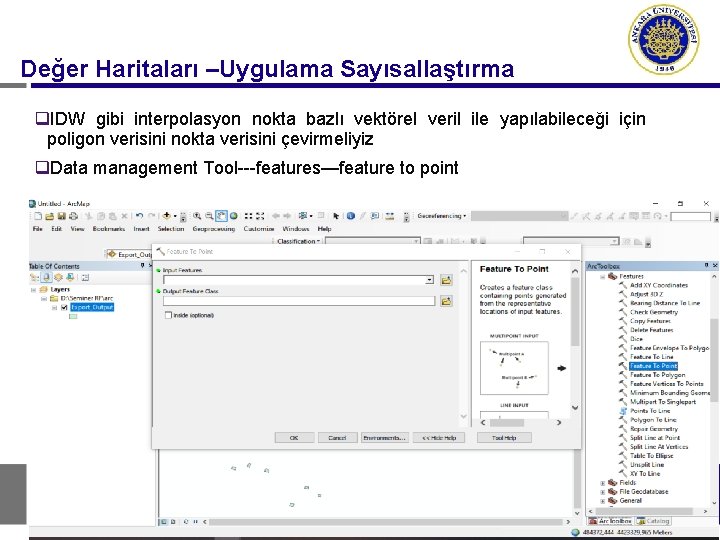Screen dimensions: 720x540
Task: Select the Pan hand tool
Action: click(x=221, y=216)
